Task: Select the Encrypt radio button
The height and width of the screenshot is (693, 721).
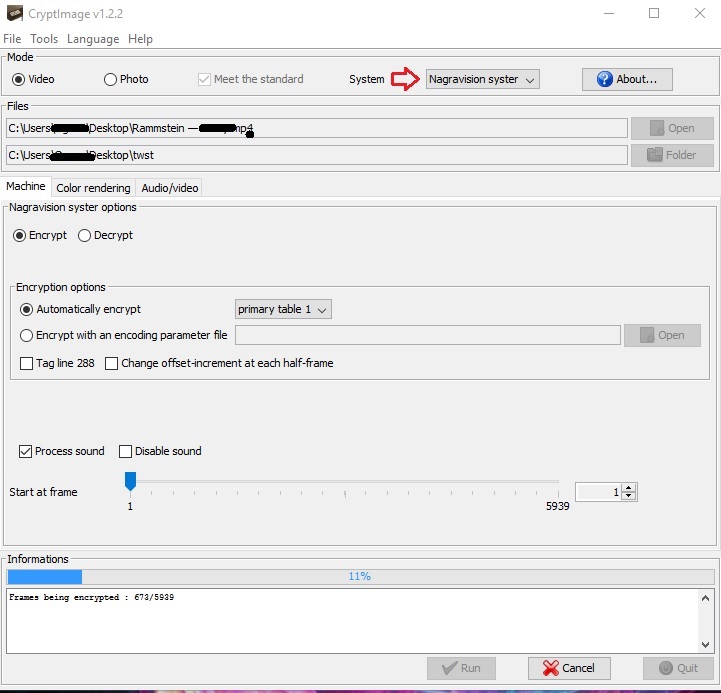Action: pos(19,235)
